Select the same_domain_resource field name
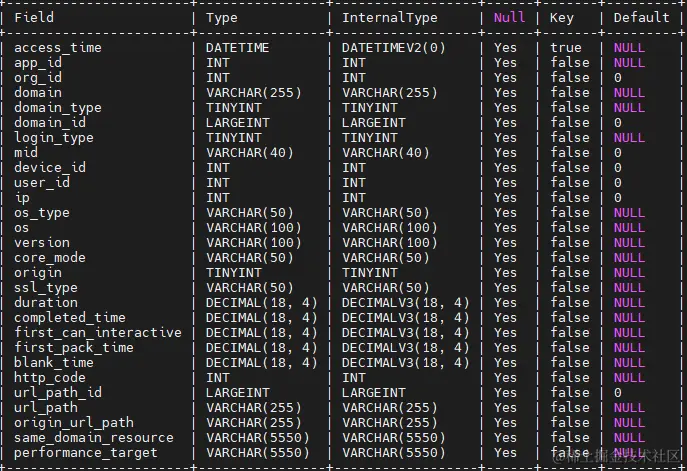 [94, 437]
